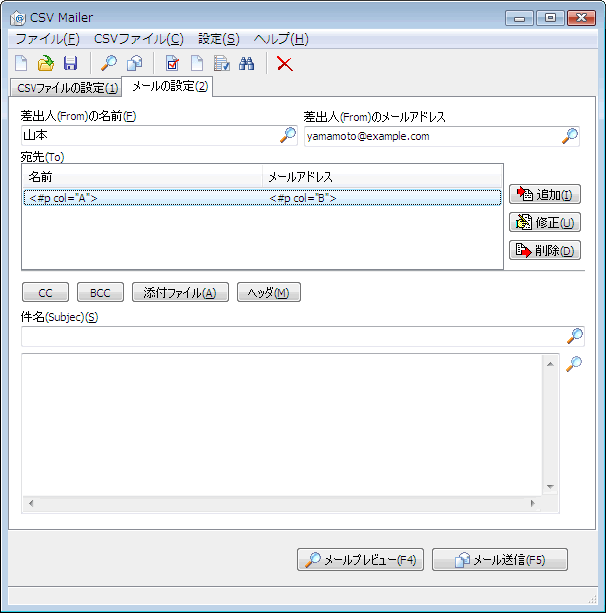606x613 pixels.
Task: Click magnifier icon next to subject field
Action: pos(575,337)
